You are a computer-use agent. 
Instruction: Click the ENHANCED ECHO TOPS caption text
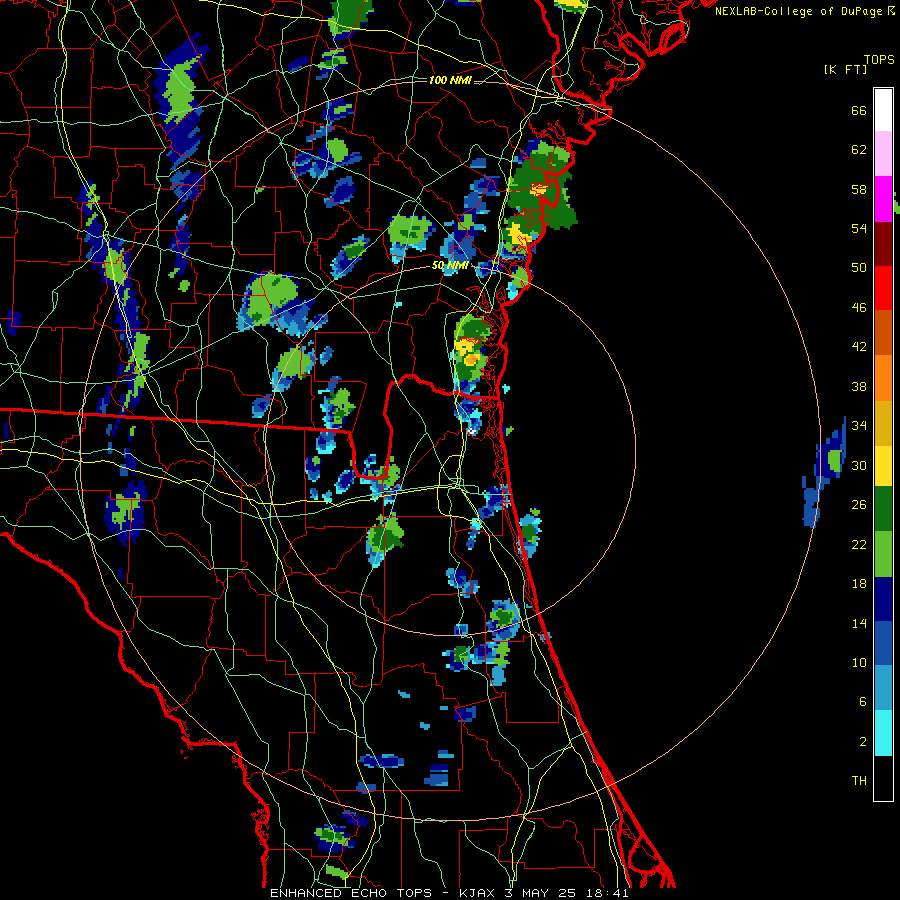point(351,893)
